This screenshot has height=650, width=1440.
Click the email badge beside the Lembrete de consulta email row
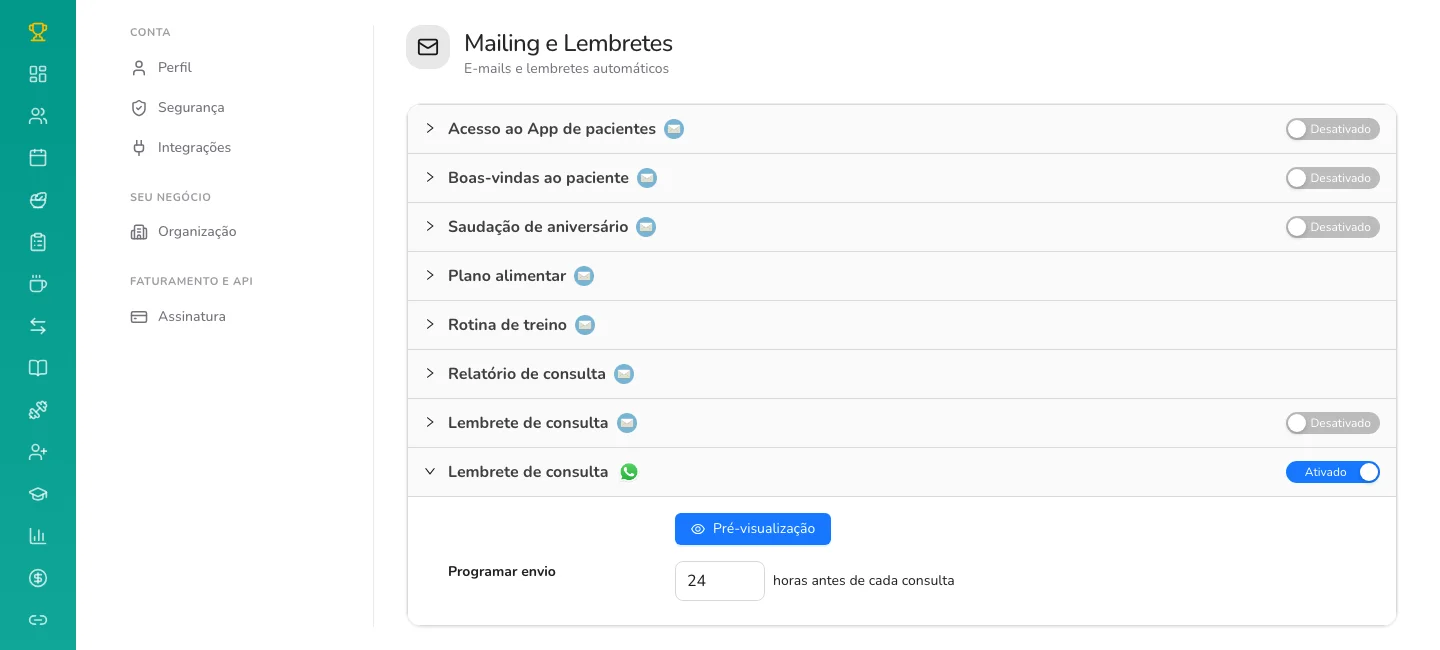coord(627,423)
